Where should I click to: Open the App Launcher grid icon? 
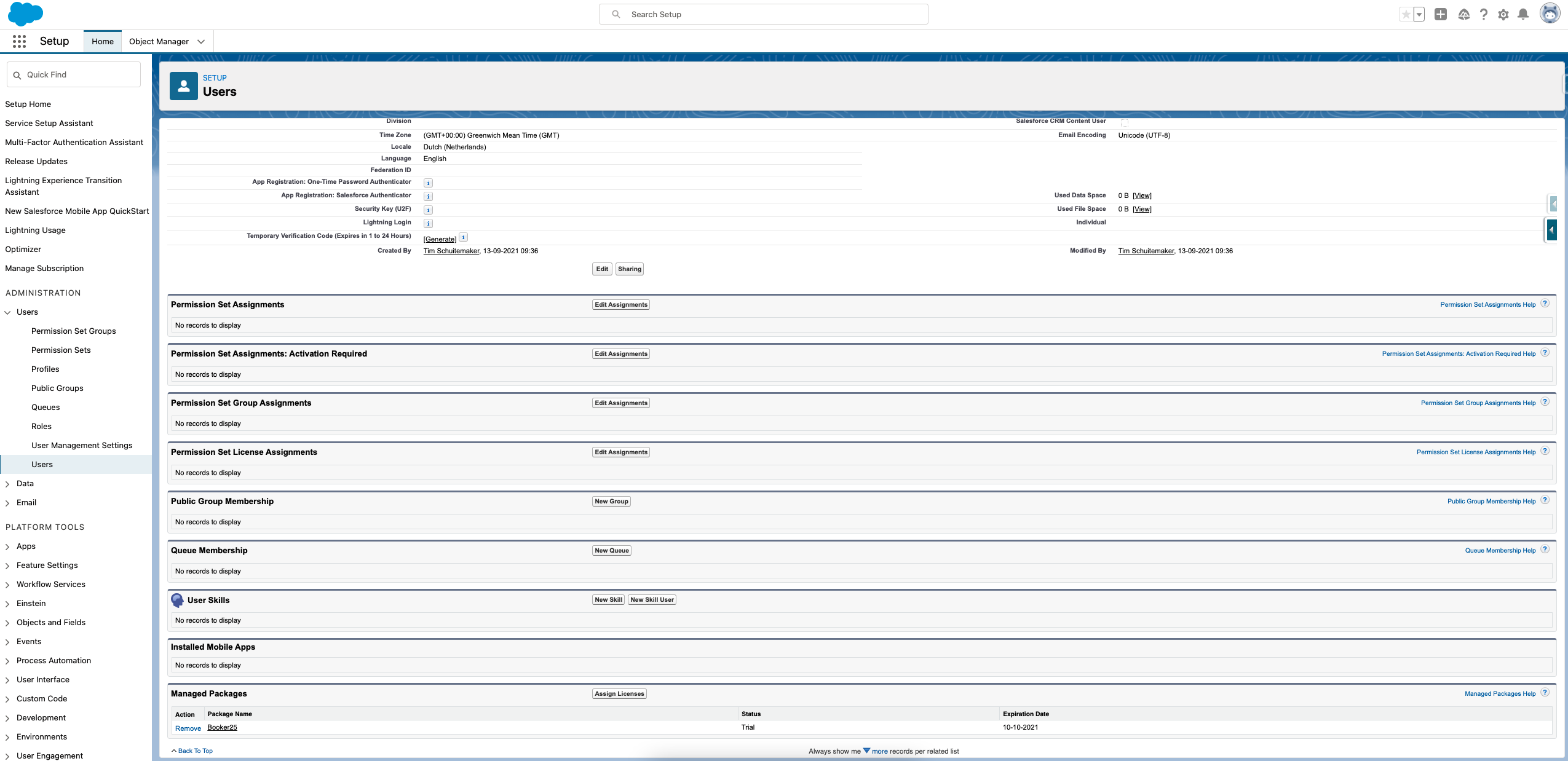point(19,41)
